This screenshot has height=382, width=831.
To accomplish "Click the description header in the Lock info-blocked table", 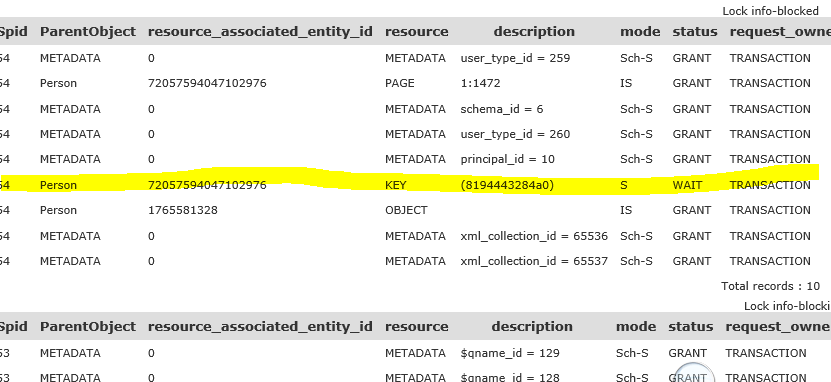I will pyautogui.click(x=534, y=32).
